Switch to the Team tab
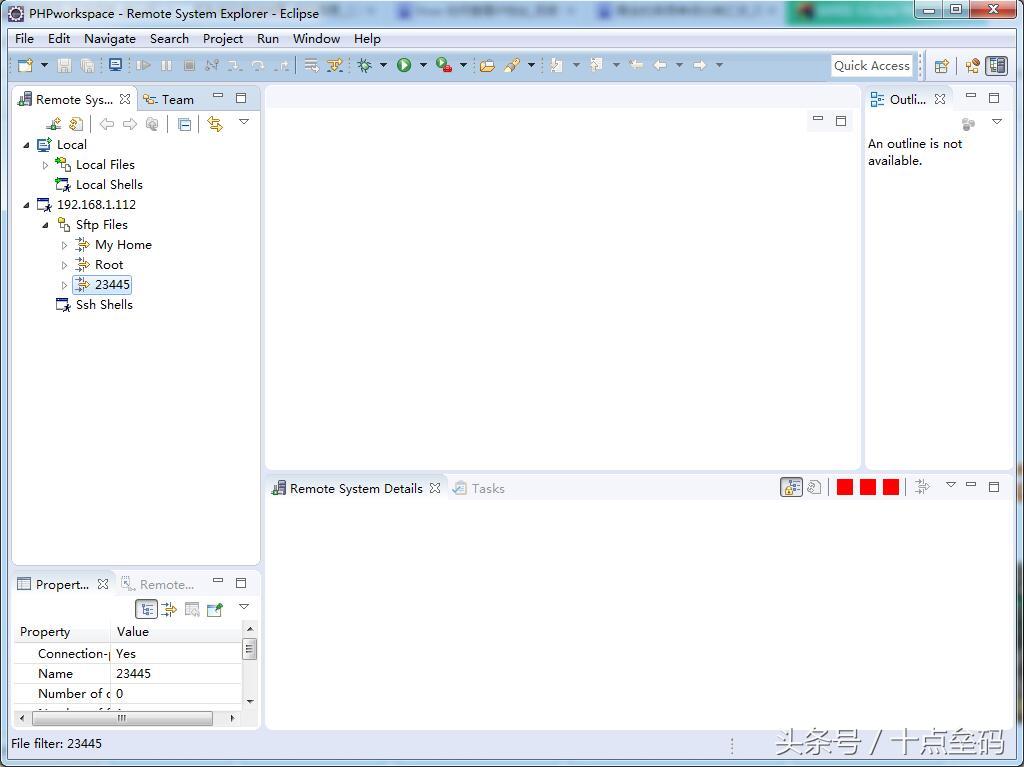Image resolution: width=1024 pixels, height=767 pixels. click(x=169, y=99)
